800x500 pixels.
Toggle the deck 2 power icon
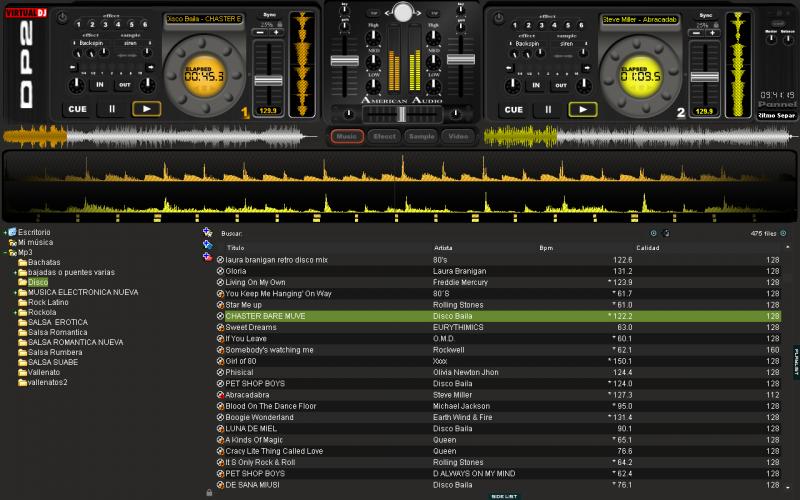click(498, 18)
